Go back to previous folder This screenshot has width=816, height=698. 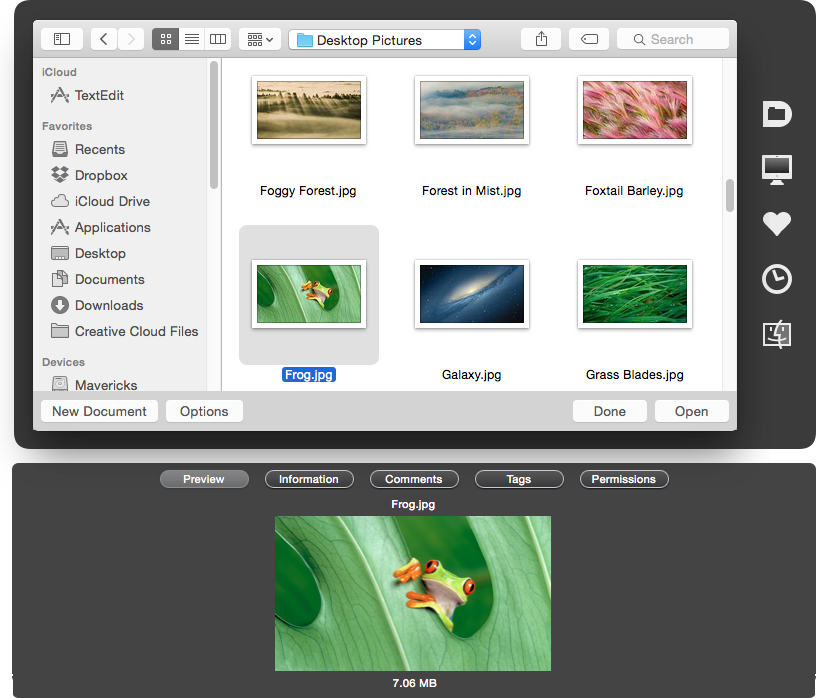(104, 39)
